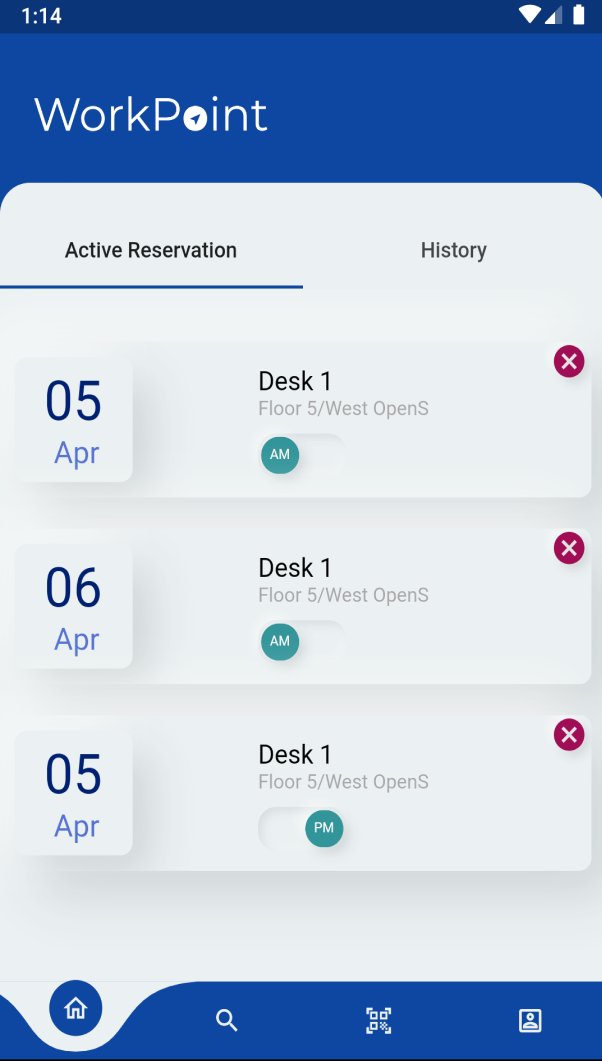
Task: Switch April 06 booking from AM to PM
Action: coord(301,641)
